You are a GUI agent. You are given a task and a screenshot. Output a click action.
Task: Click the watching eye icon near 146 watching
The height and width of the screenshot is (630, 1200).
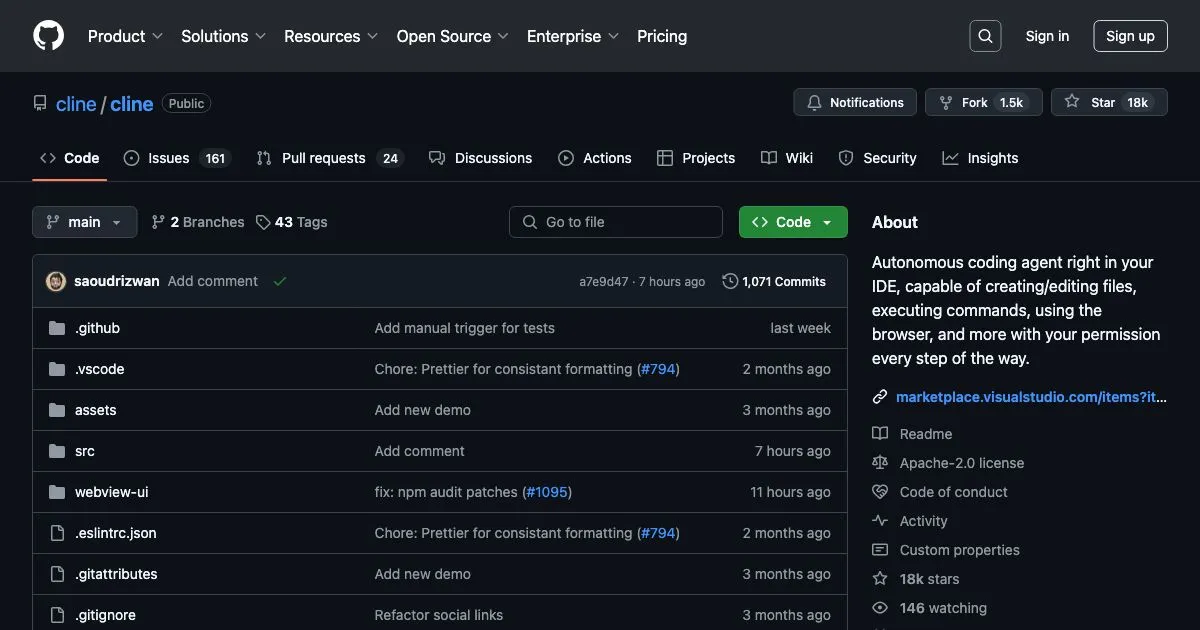[x=879, y=607]
